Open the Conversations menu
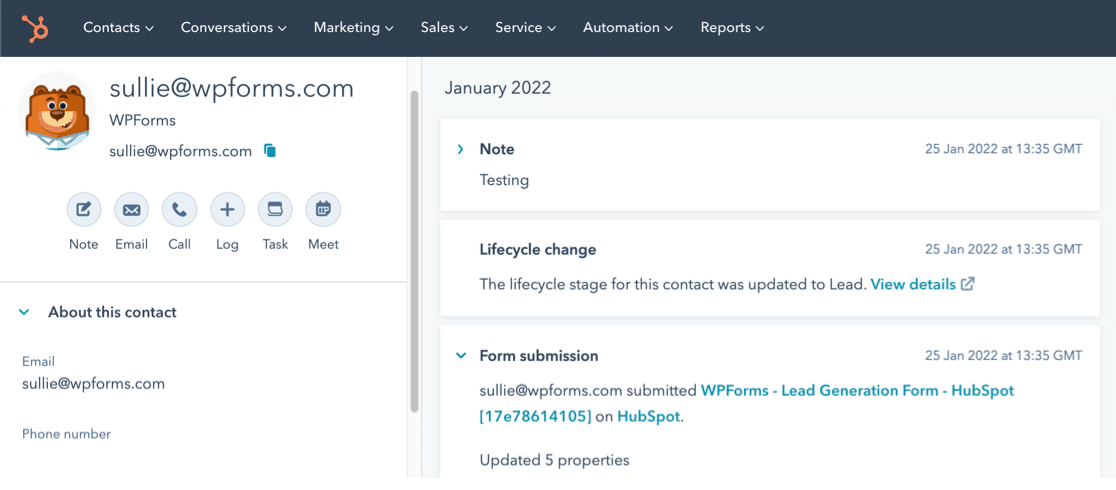 point(233,28)
